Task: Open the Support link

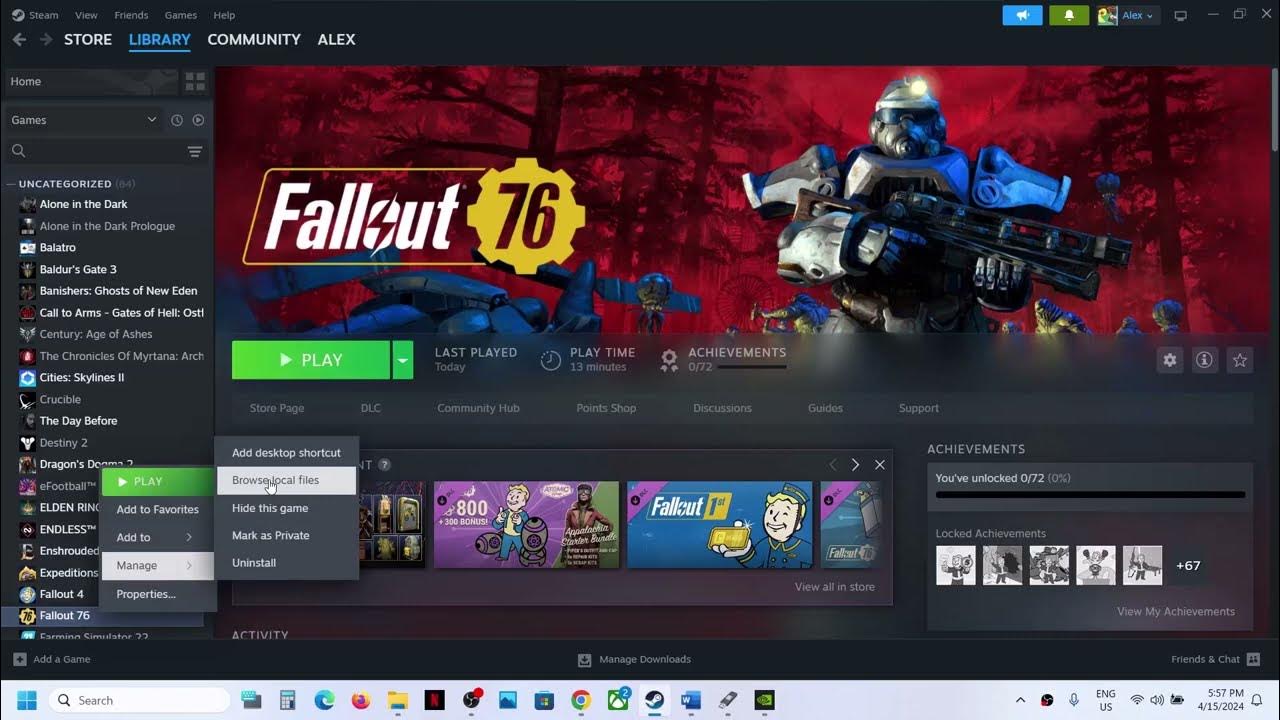Action: (918, 408)
